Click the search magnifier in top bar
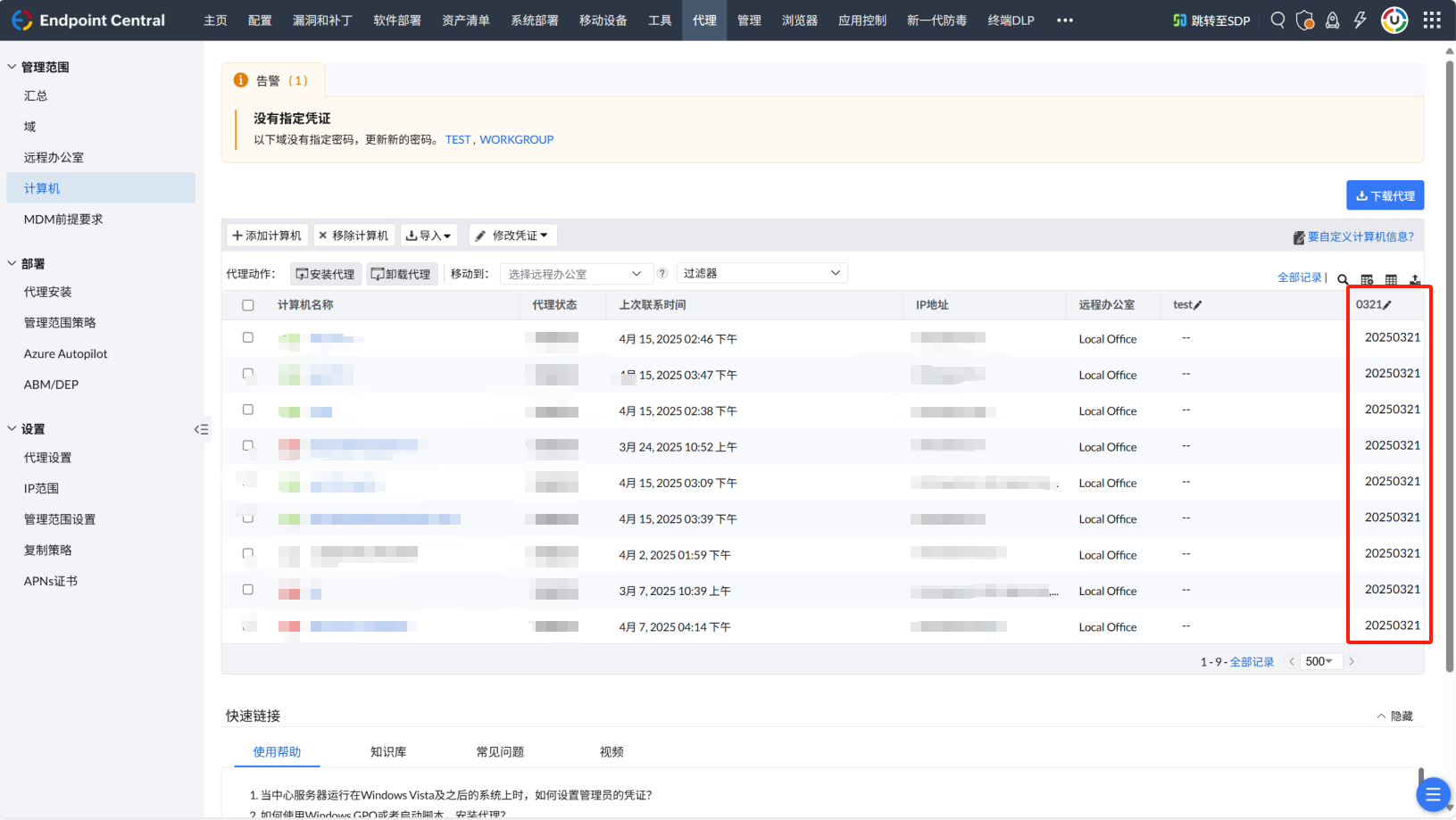1456x820 pixels. 1277,20
